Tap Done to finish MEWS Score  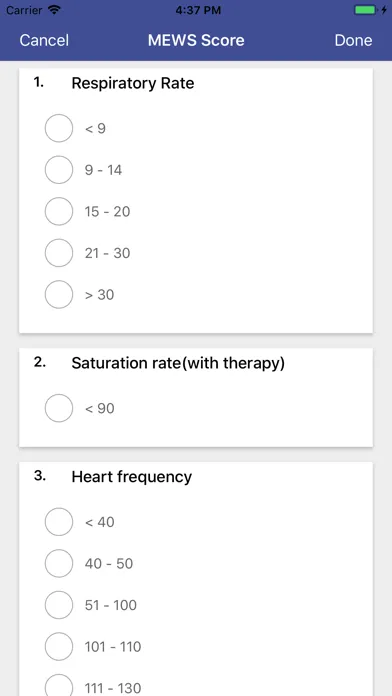pos(353,40)
